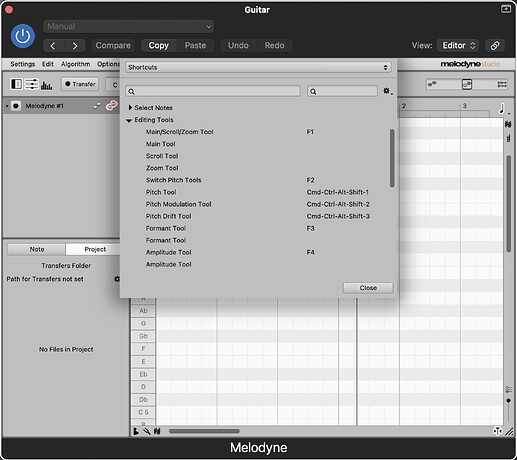The image size is (517, 460).
Task: Click the shortcuts gear settings icon
Action: [x=387, y=91]
